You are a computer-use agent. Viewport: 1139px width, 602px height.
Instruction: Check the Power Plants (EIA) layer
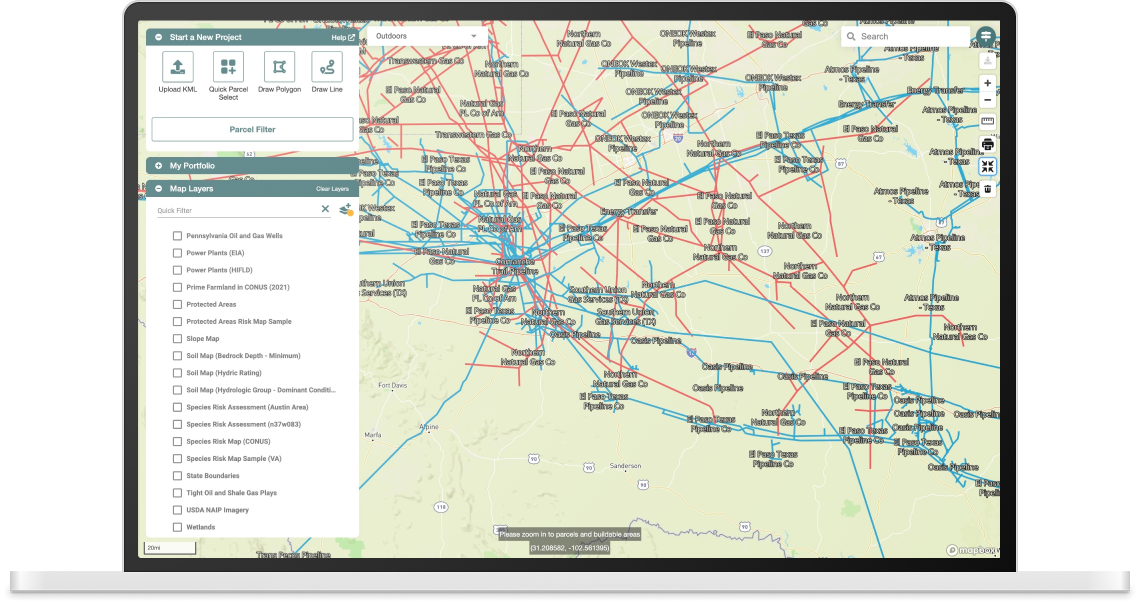pyautogui.click(x=177, y=253)
